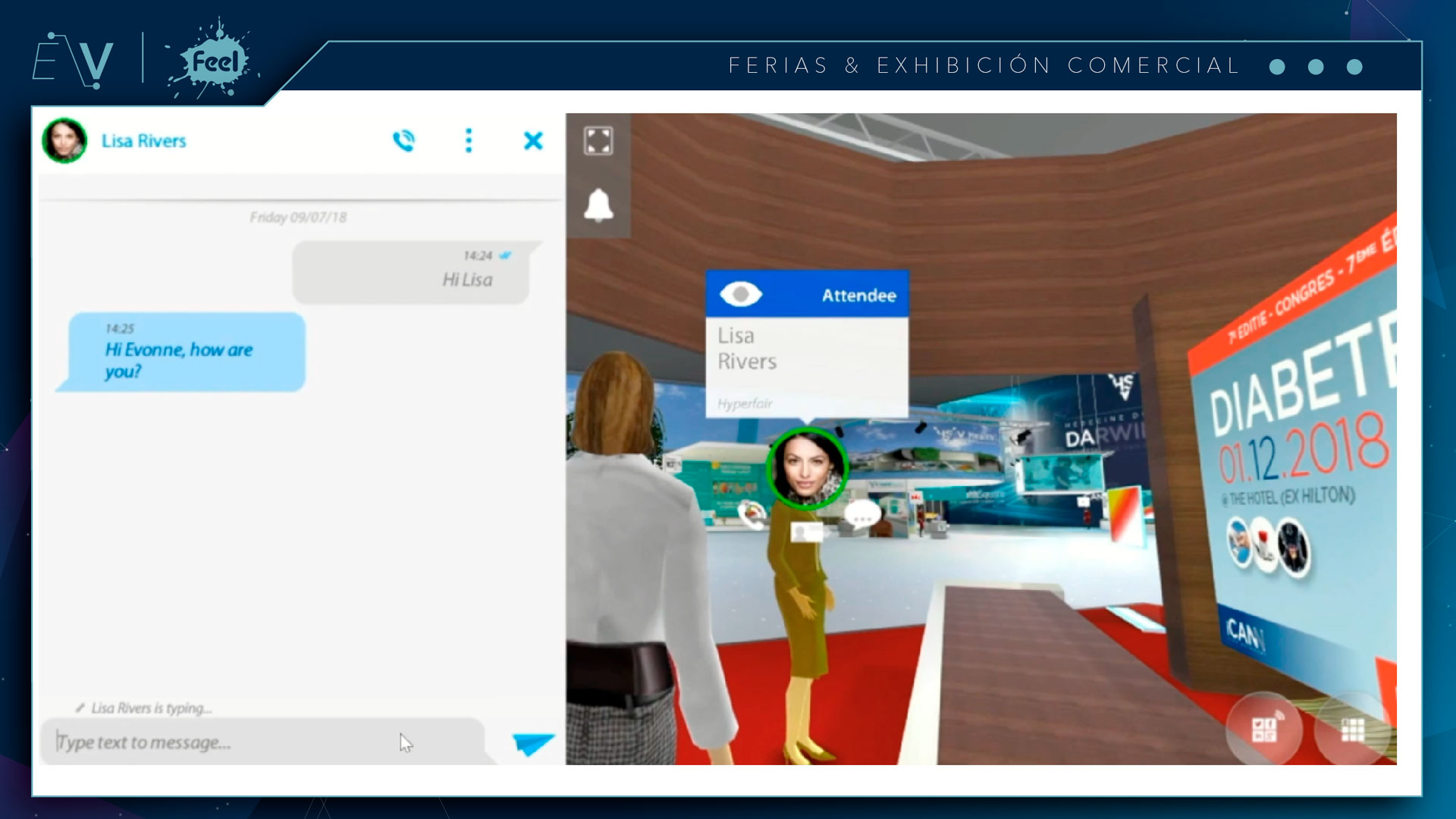Open the QR scan round button

1264,730
